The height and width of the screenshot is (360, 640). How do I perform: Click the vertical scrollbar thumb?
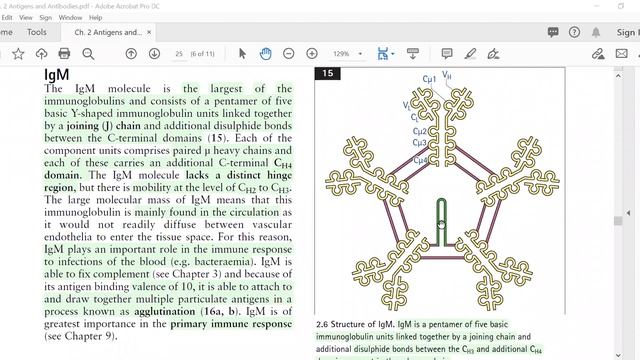click(x=618, y=221)
